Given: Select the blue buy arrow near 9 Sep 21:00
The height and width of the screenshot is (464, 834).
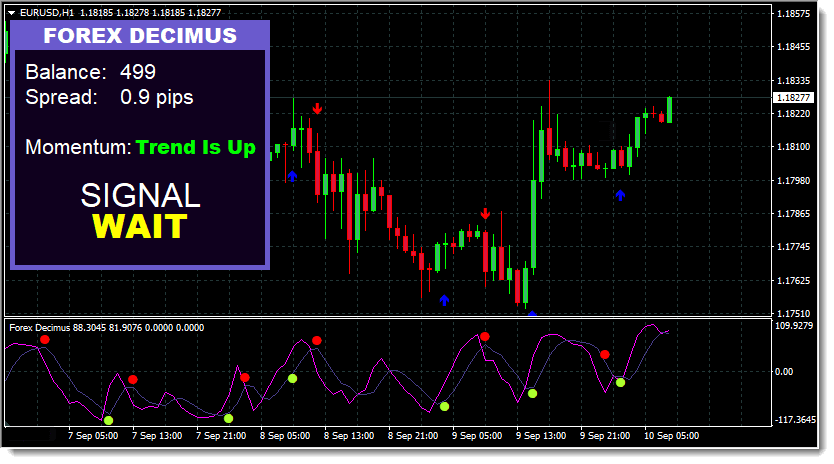Looking at the screenshot, I should (x=620, y=195).
